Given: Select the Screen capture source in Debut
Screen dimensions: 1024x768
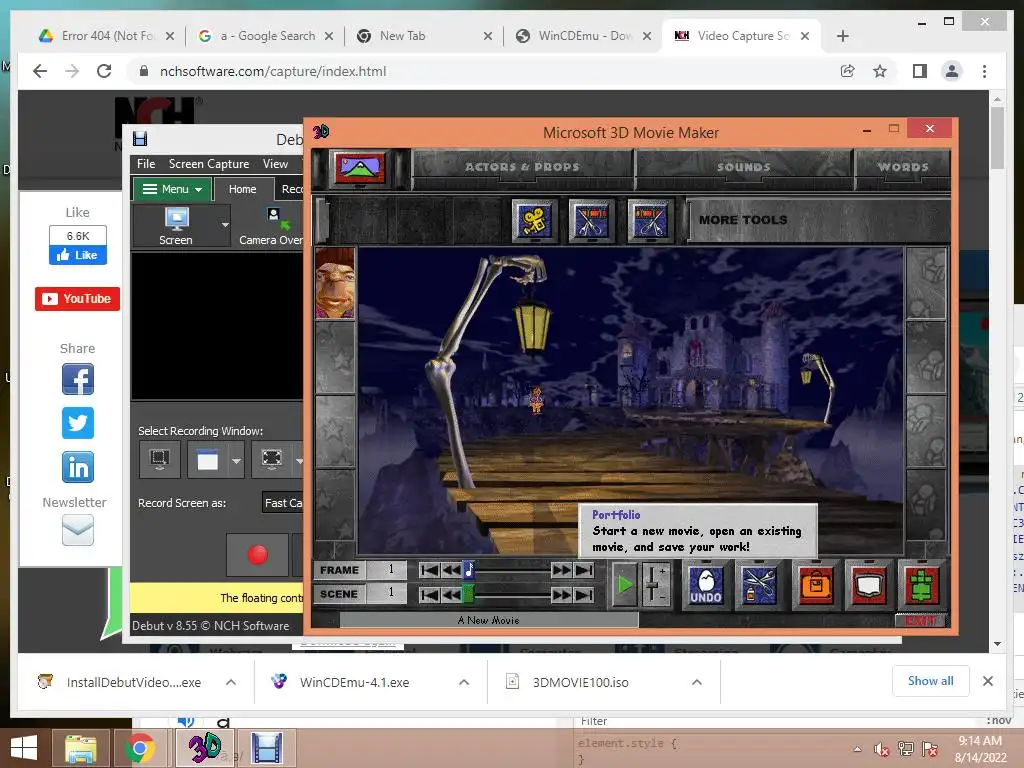Looking at the screenshot, I should pyautogui.click(x=176, y=225).
